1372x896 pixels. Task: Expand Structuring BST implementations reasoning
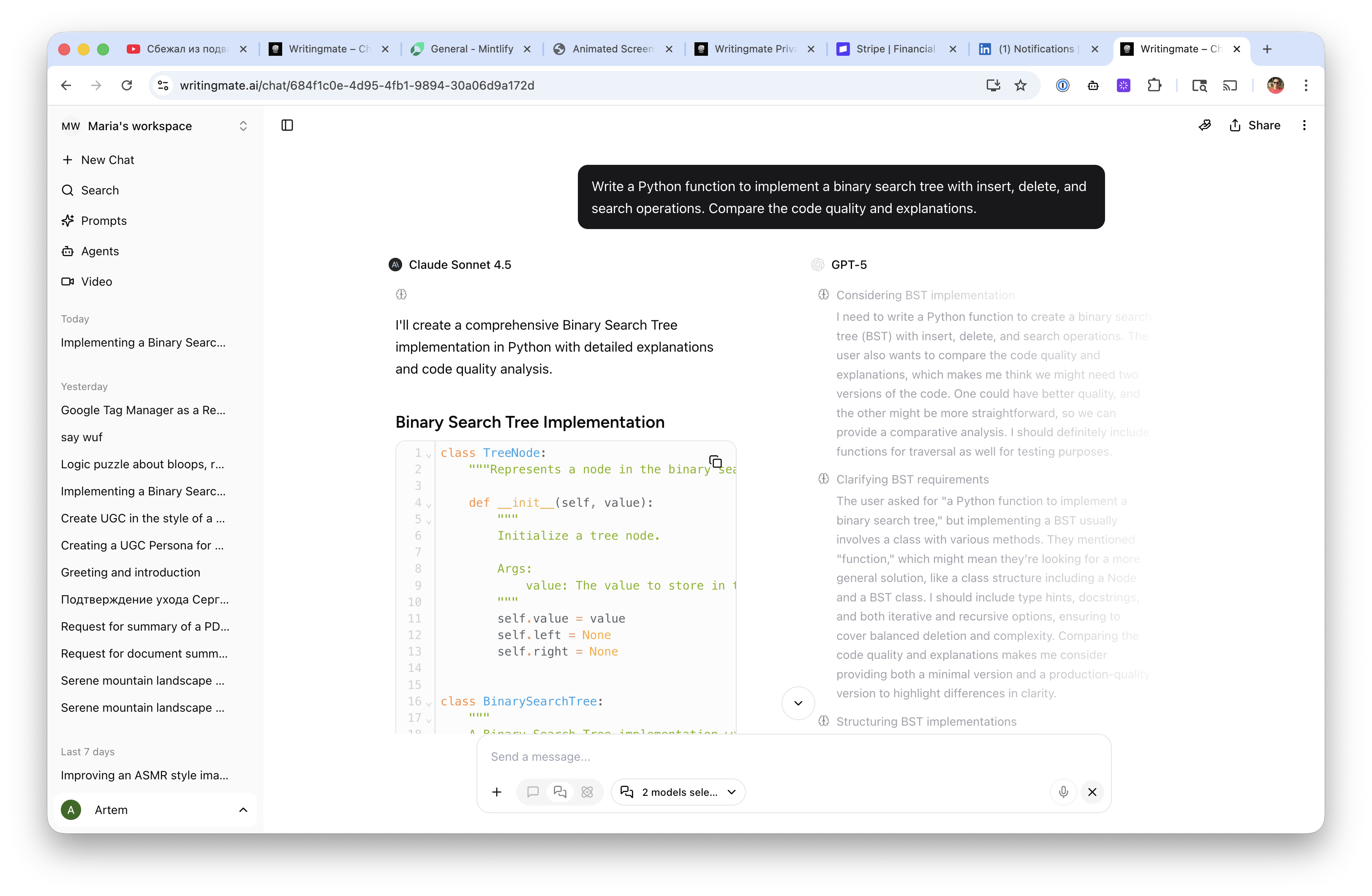click(x=926, y=721)
